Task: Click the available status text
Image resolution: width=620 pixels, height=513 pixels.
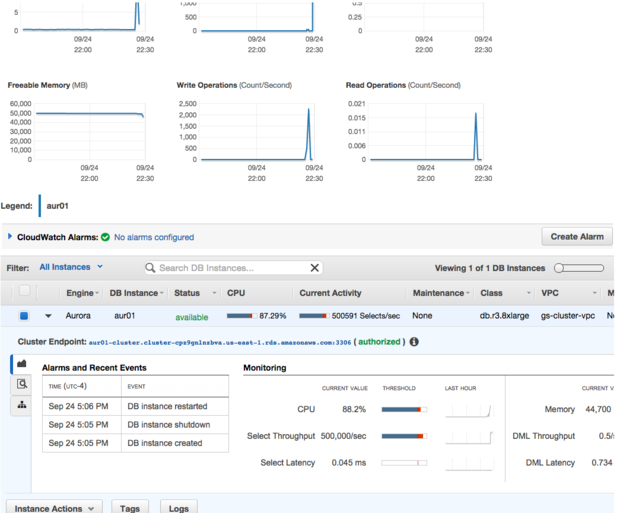Action: click(x=192, y=317)
